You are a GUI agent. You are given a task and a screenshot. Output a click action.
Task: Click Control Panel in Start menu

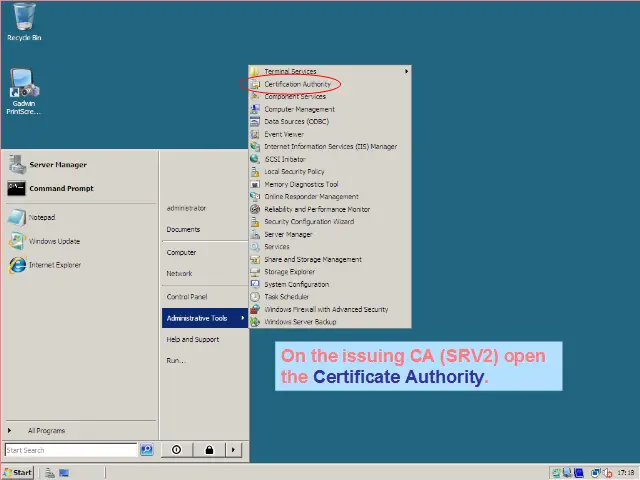[x=186, y=297]
